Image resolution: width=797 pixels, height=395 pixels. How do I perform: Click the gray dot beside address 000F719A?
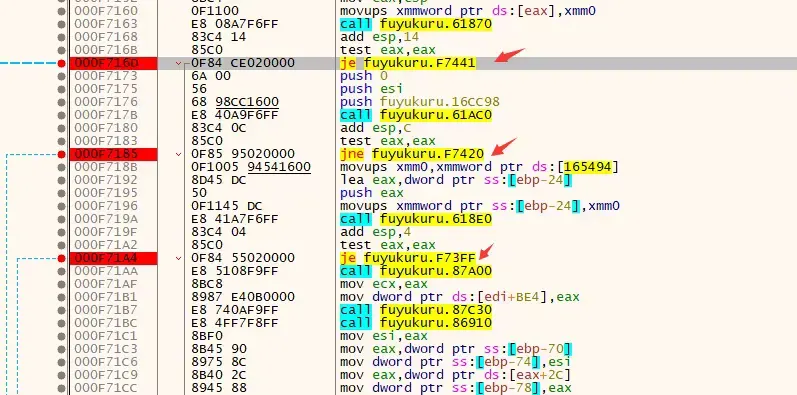coord(62,219)
